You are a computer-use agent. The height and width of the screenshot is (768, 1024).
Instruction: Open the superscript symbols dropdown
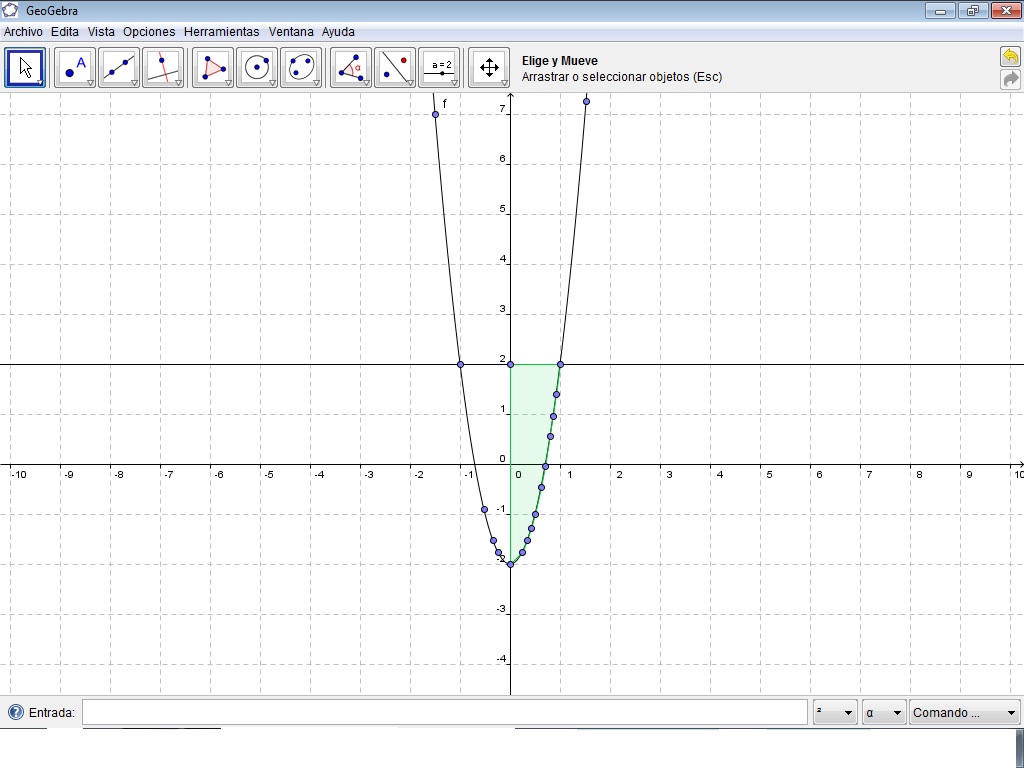(834, 712)
